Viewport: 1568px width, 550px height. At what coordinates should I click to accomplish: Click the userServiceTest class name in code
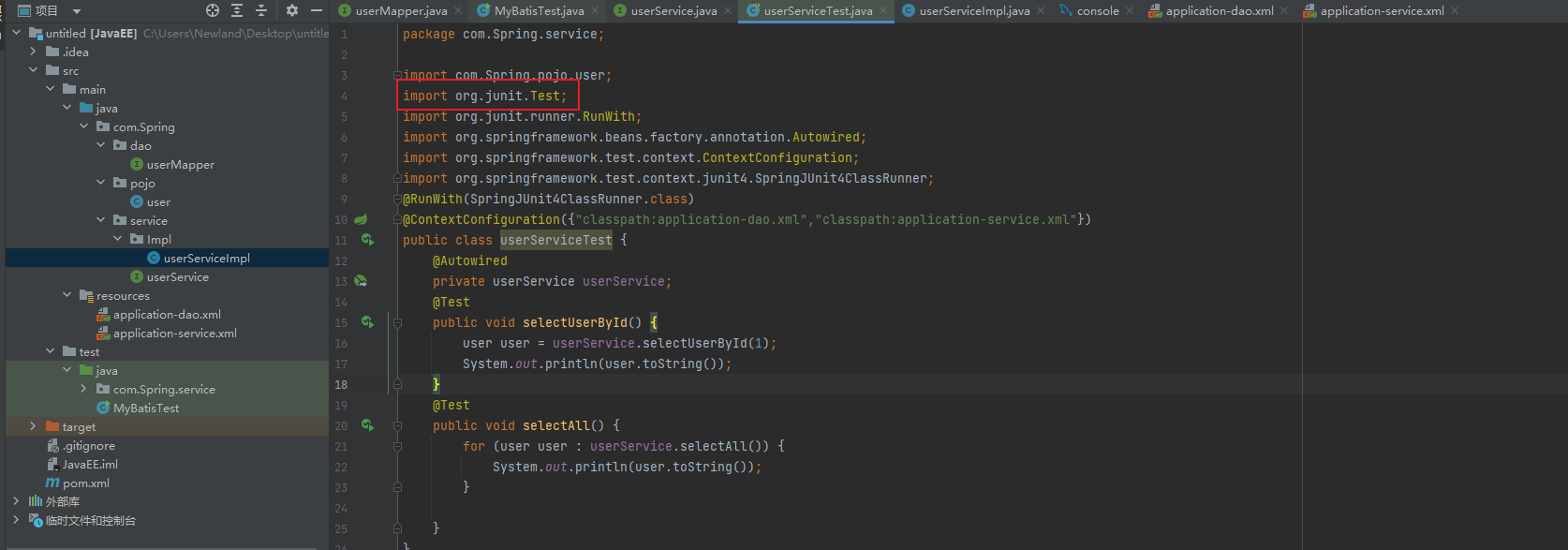coord(555,240)
